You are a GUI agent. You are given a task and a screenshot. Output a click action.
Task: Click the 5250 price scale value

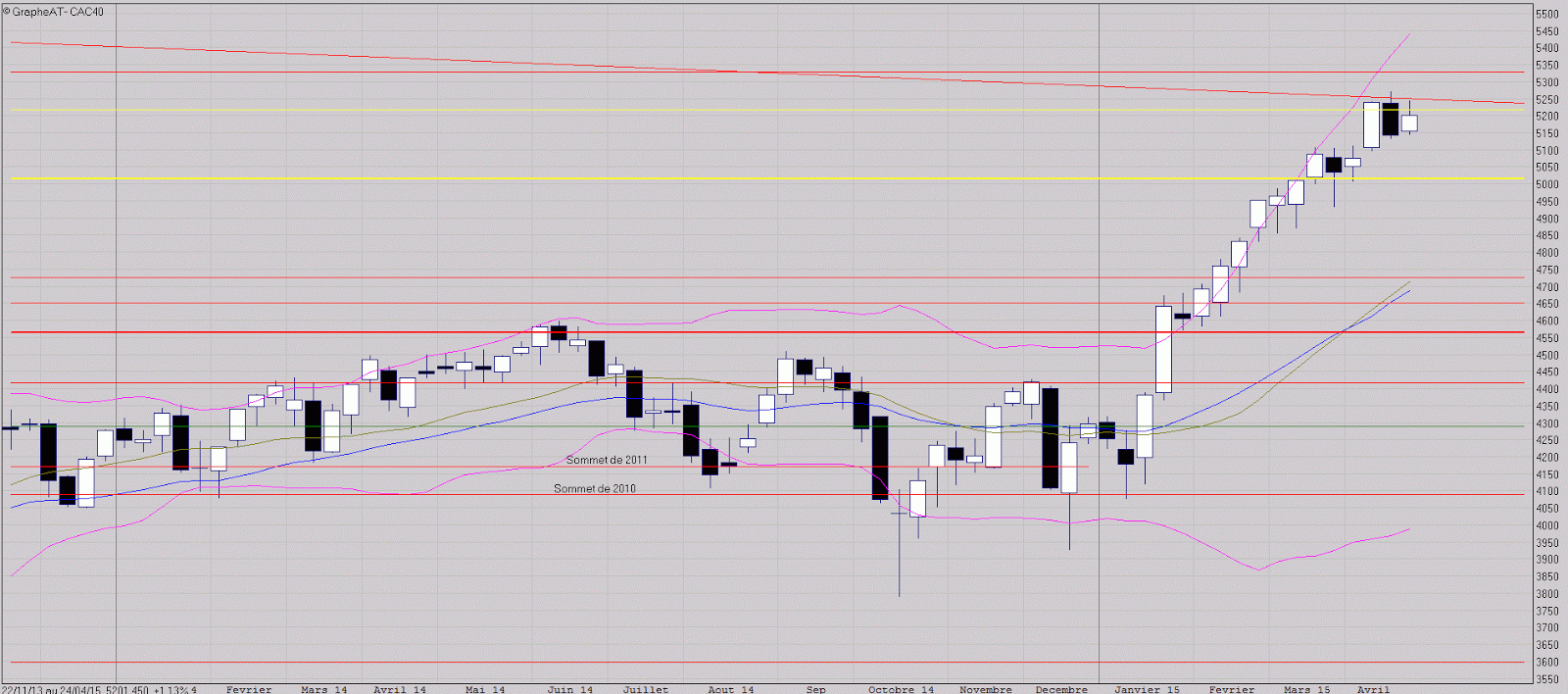click(1547, 99)
